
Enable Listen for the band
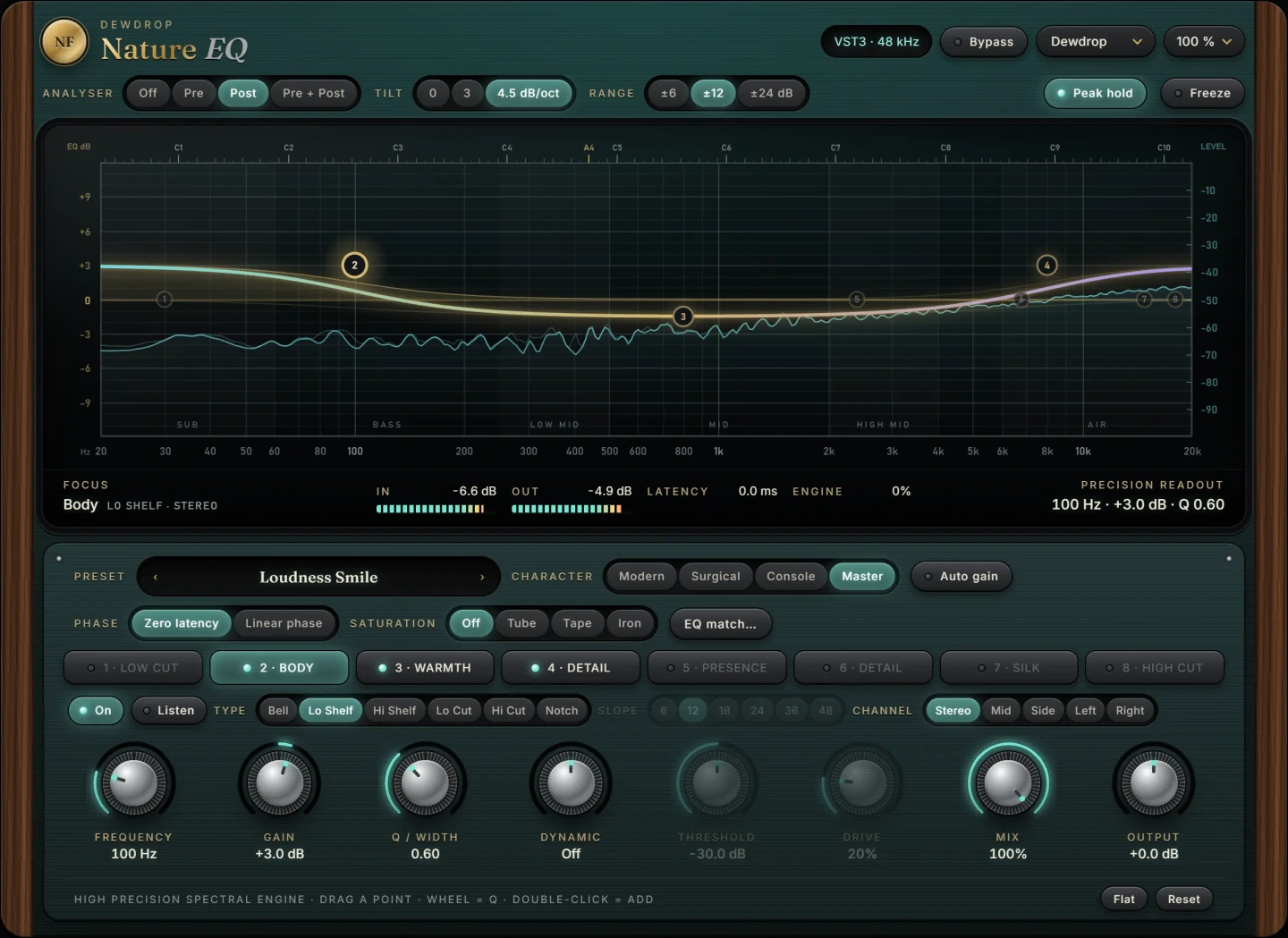tap(169, 711)
